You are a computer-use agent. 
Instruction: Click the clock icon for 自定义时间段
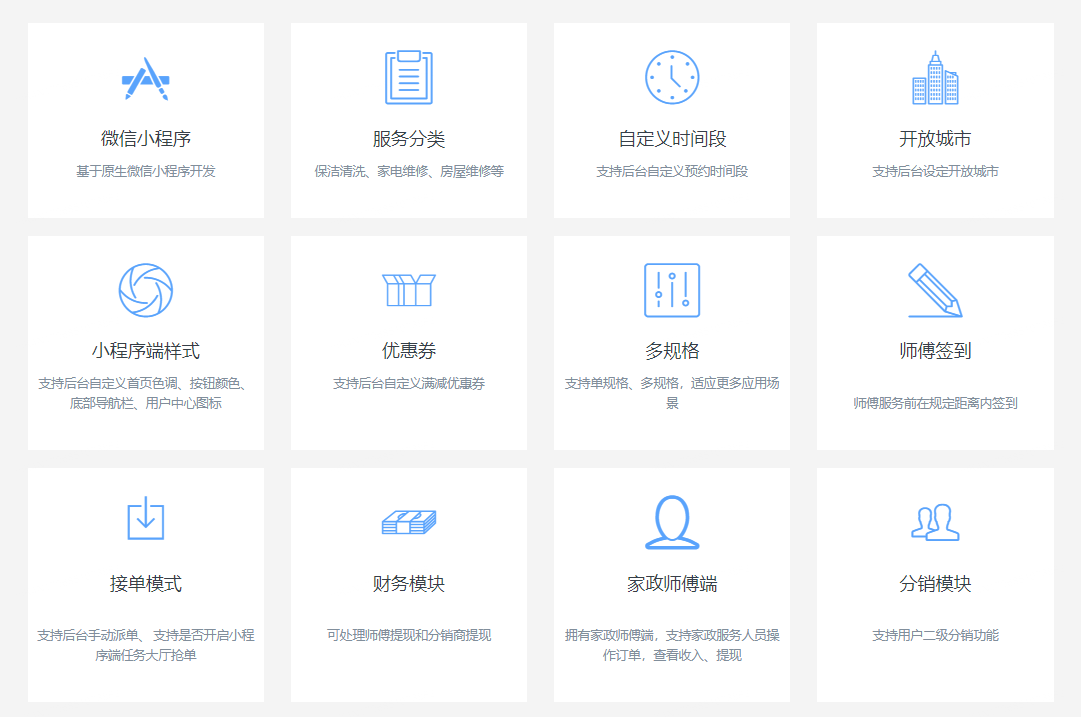(x=672, y=78)
